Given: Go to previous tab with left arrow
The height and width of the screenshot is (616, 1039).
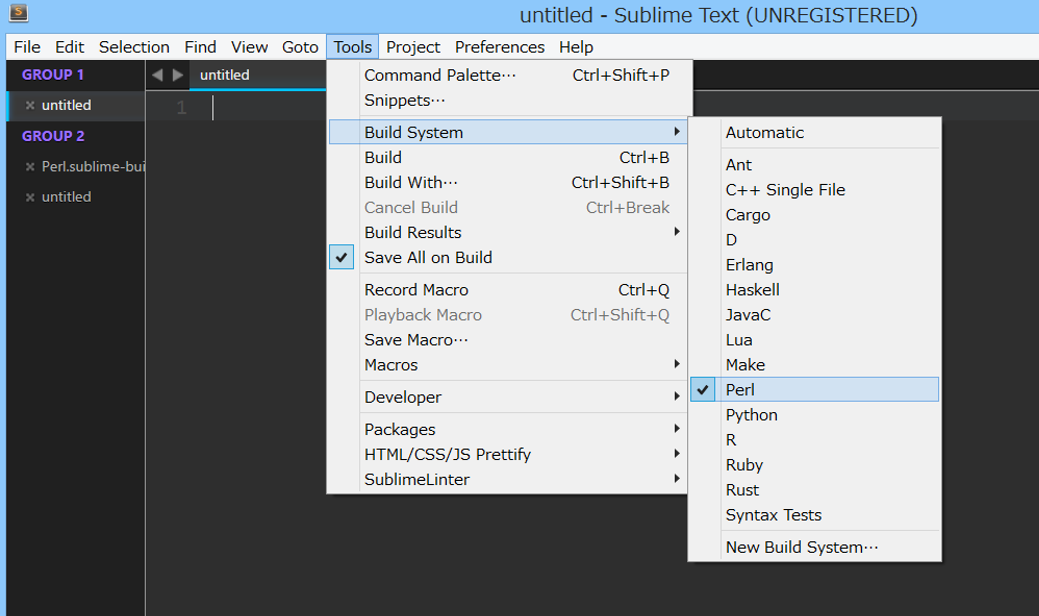Looking at the screenshot, I should [x=157, y=75].
